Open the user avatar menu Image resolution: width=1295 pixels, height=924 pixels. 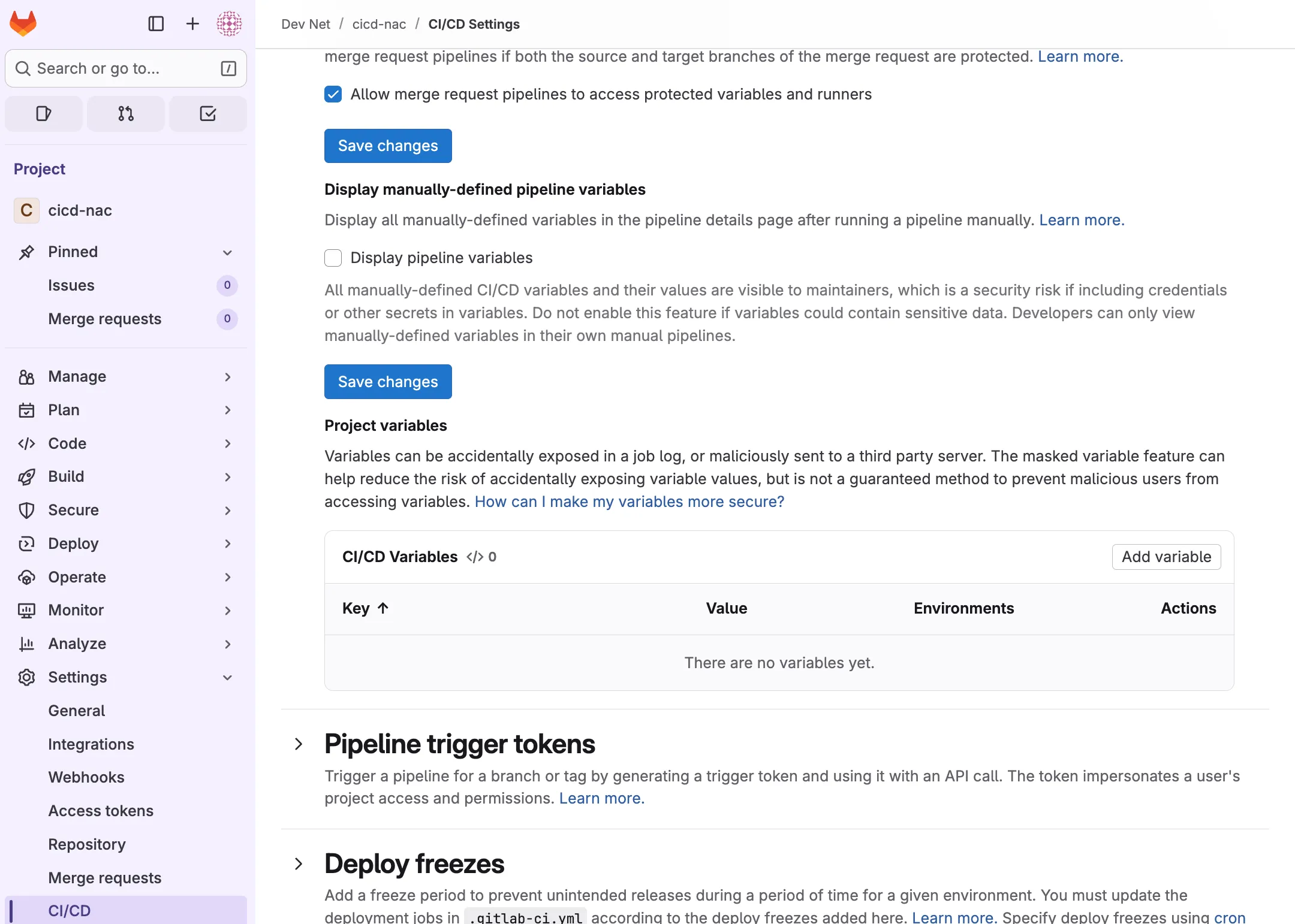229,24
